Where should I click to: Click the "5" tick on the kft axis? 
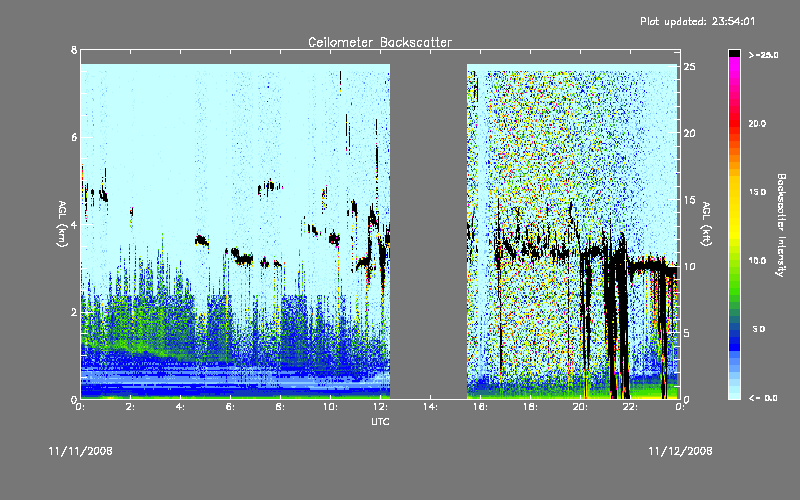tap(687, 333)
